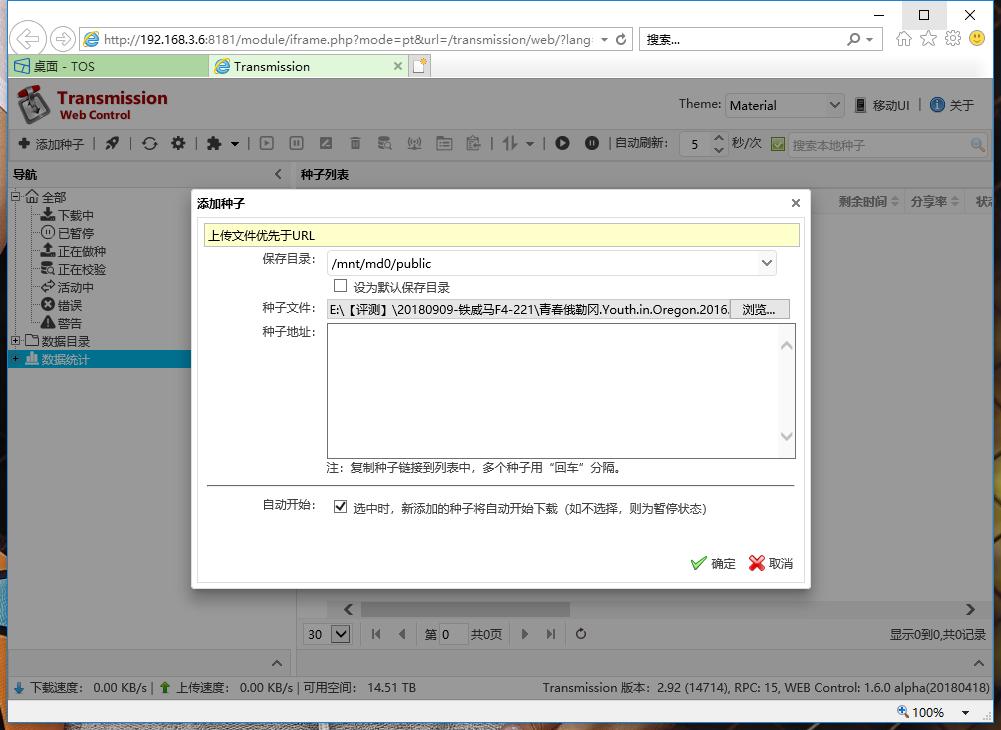Click the pin icon next to 添加种子
The height and width of the screenshot is (730, 1001).
112,143
